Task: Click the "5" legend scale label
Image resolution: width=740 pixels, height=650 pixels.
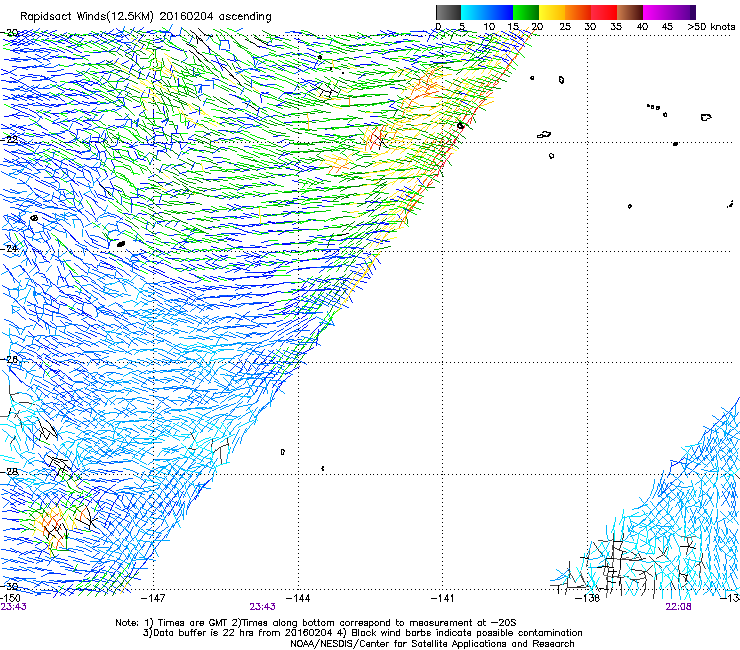Action: 462,27
